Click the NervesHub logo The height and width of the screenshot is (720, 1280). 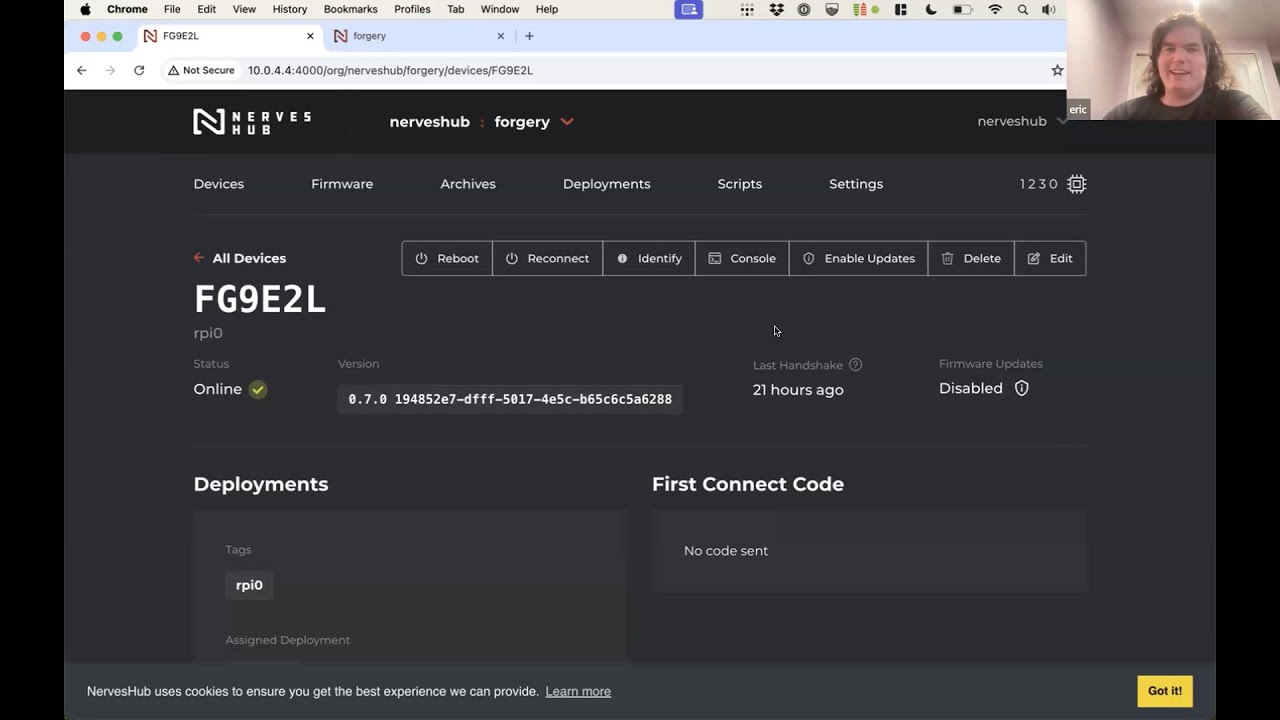[252, 122]
